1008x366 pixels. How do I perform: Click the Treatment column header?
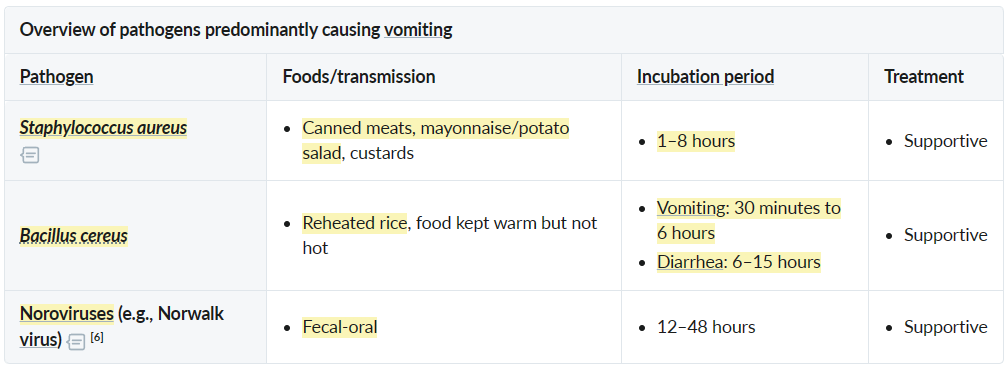[x=924, y=77]
